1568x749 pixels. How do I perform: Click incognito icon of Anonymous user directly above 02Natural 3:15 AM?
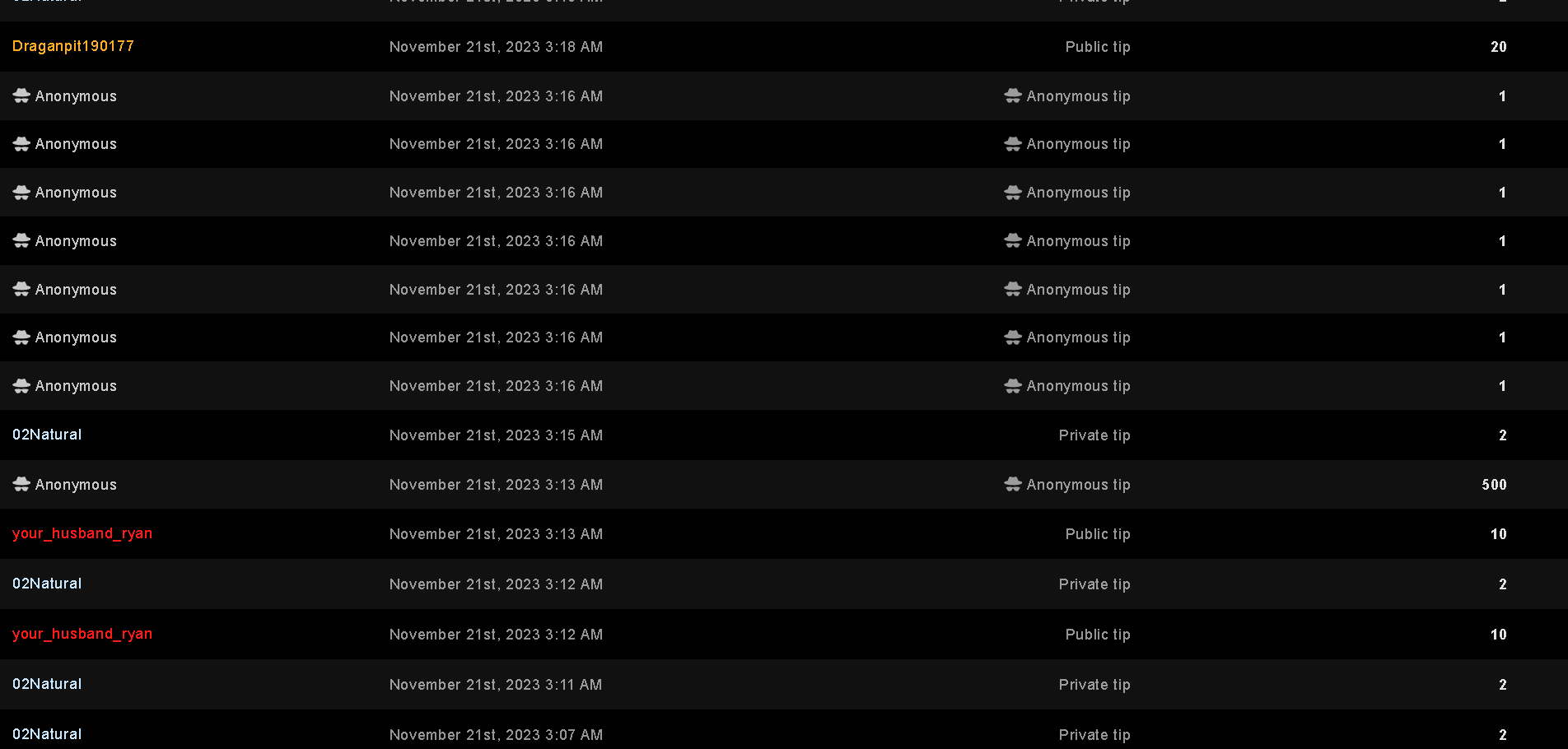click(x=21, y=385)
